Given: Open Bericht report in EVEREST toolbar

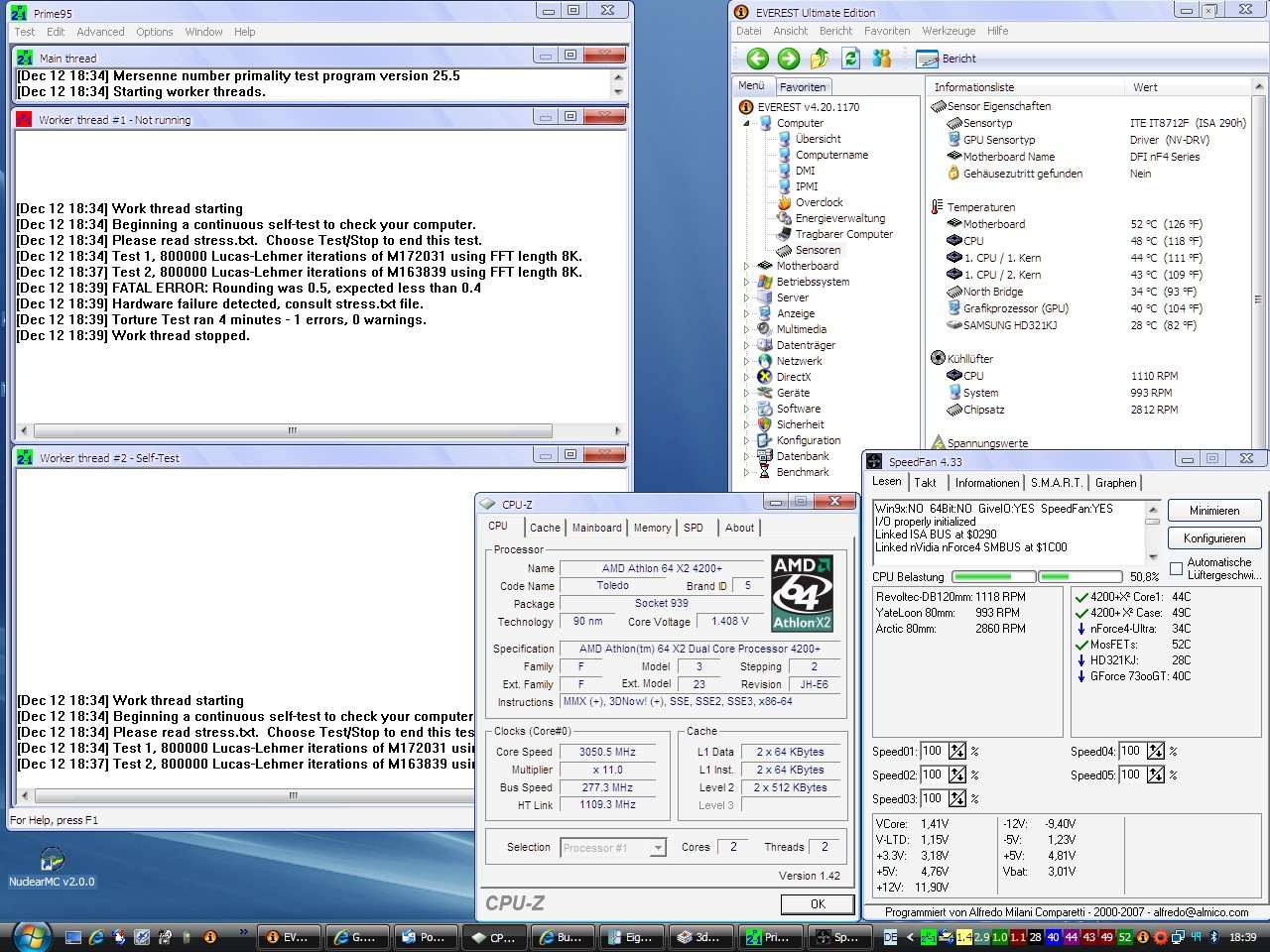Looking at the screenshot, I should [947, 59].
